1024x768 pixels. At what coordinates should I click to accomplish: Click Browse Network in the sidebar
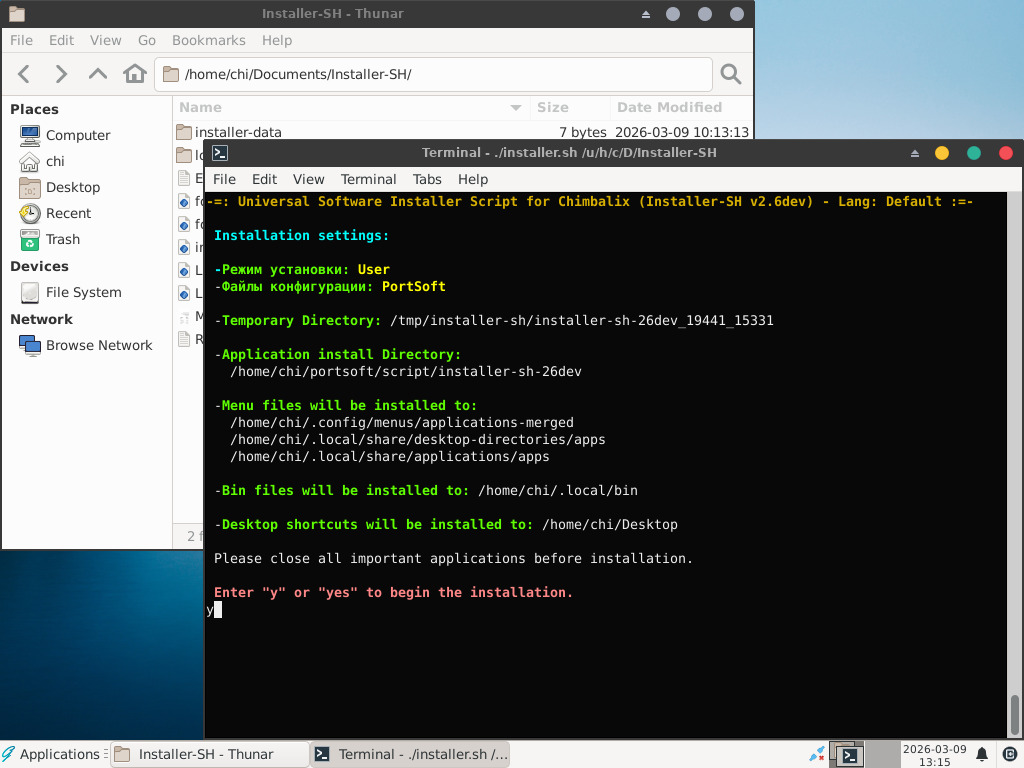pyautogui.click(x=98, y=345)
